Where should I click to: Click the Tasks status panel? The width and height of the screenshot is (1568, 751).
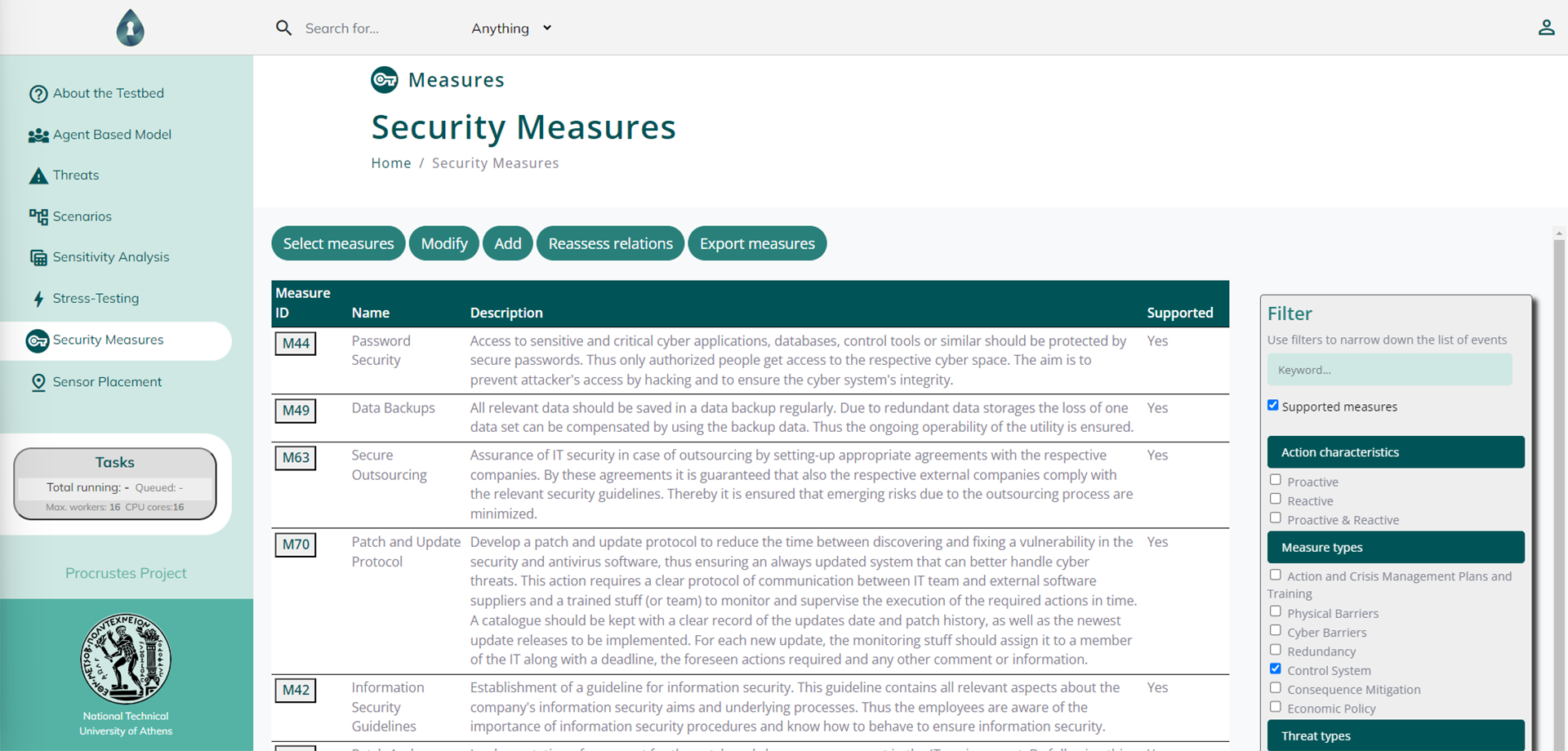pos(115,484)
